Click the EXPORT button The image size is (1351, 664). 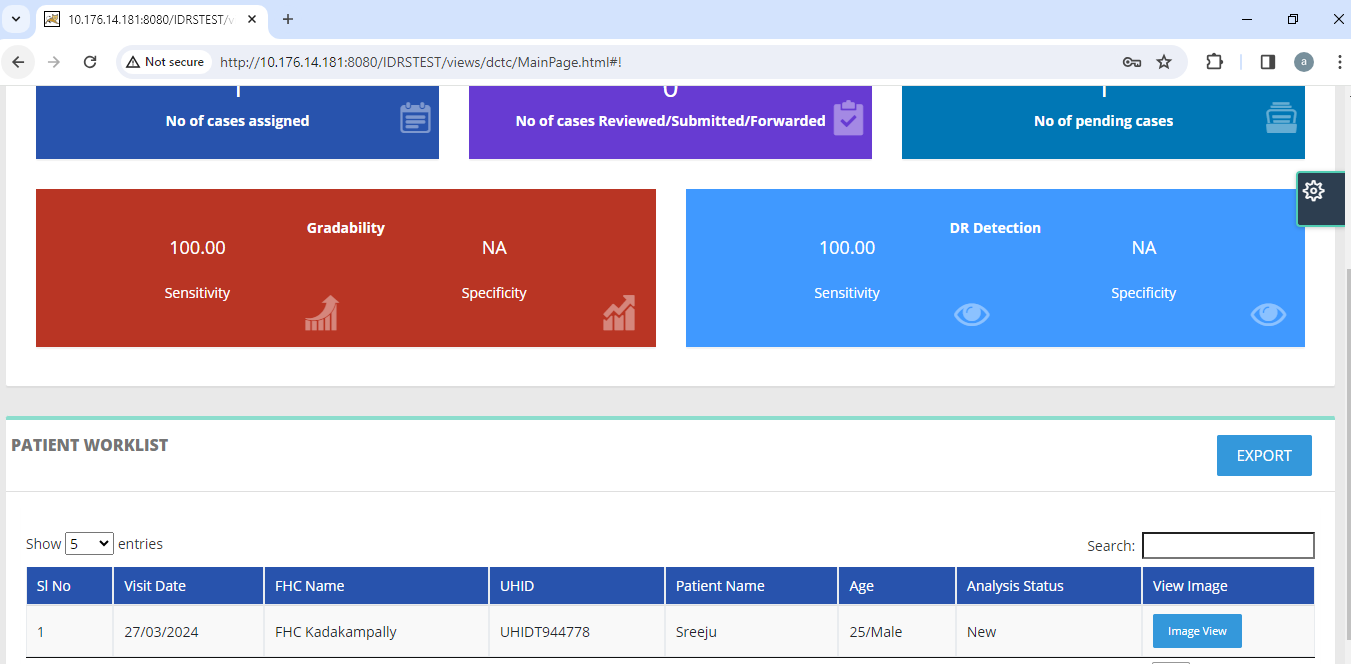pyautogui.click(x=1264, y=456)
